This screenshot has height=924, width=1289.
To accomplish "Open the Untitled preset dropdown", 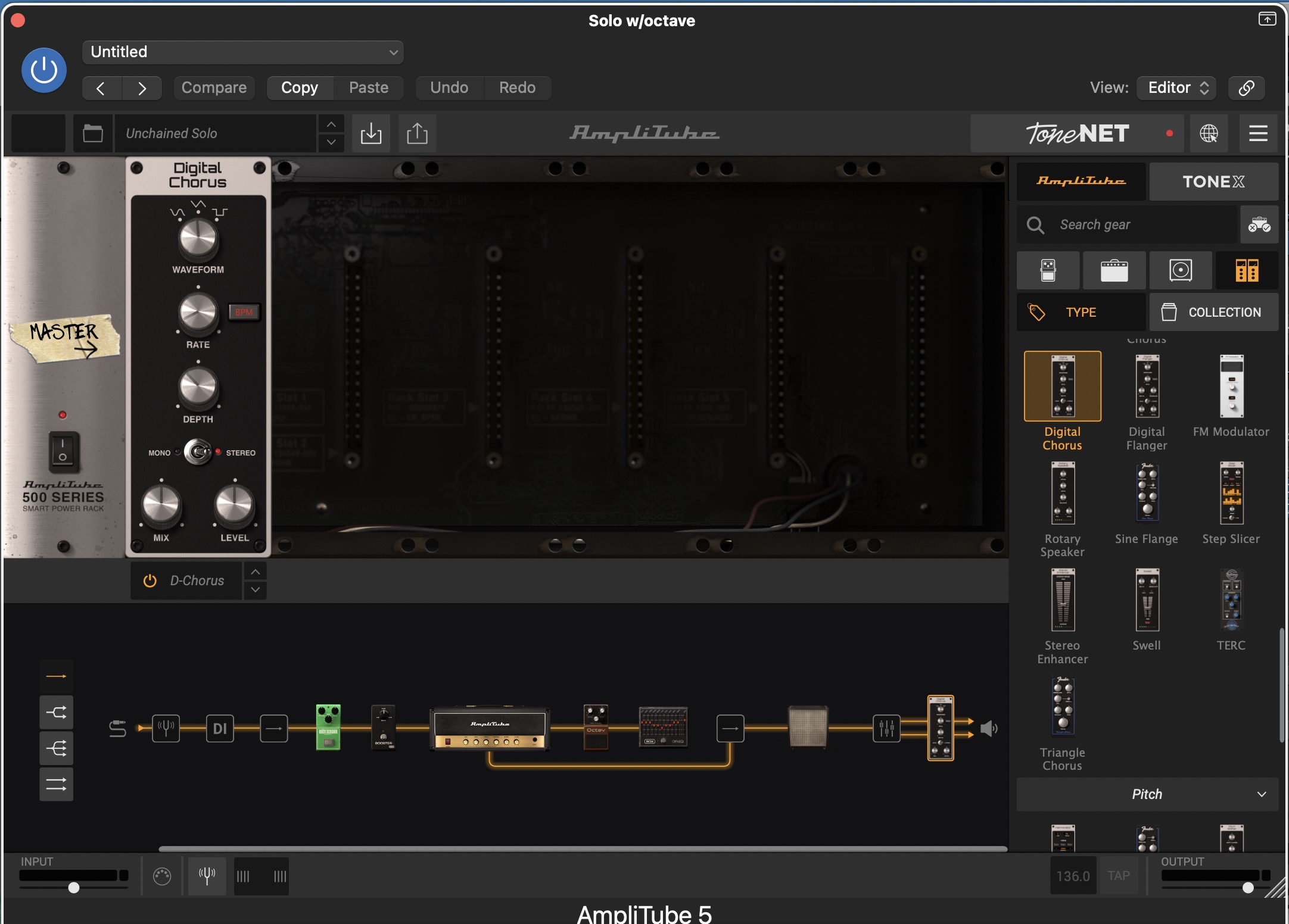I will (243, 52).
